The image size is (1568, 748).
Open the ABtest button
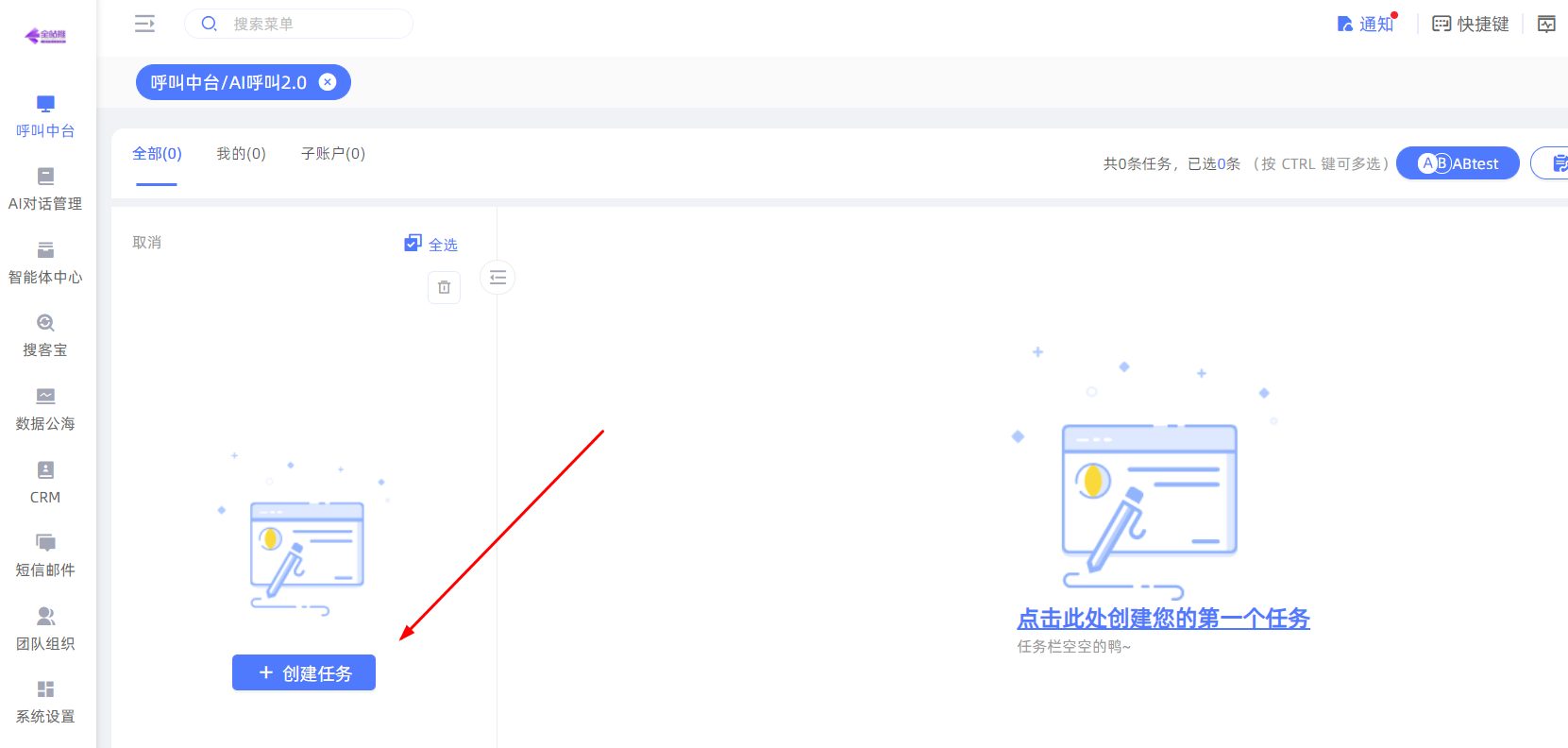(1458, 163)
